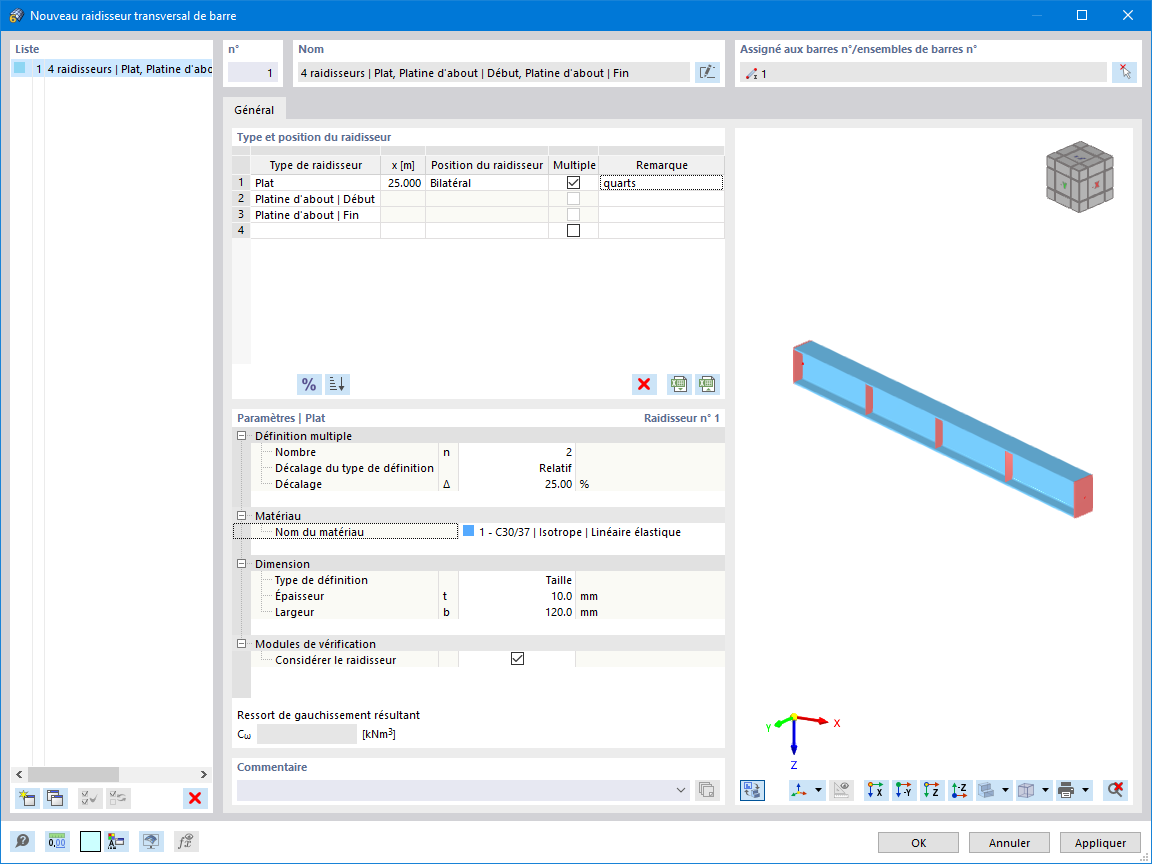Open the solid display mode dropdown arrow

(1005, 790)
